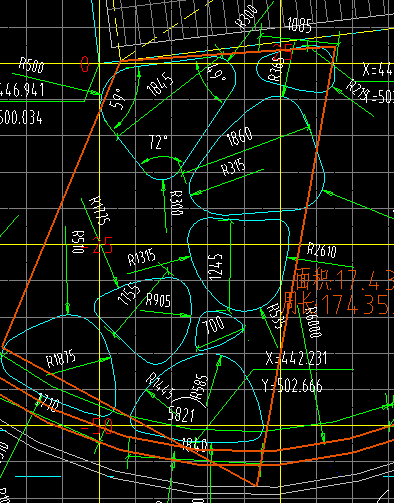
Task: Select the 1085 dimension text
Action: tap(299, 25)
